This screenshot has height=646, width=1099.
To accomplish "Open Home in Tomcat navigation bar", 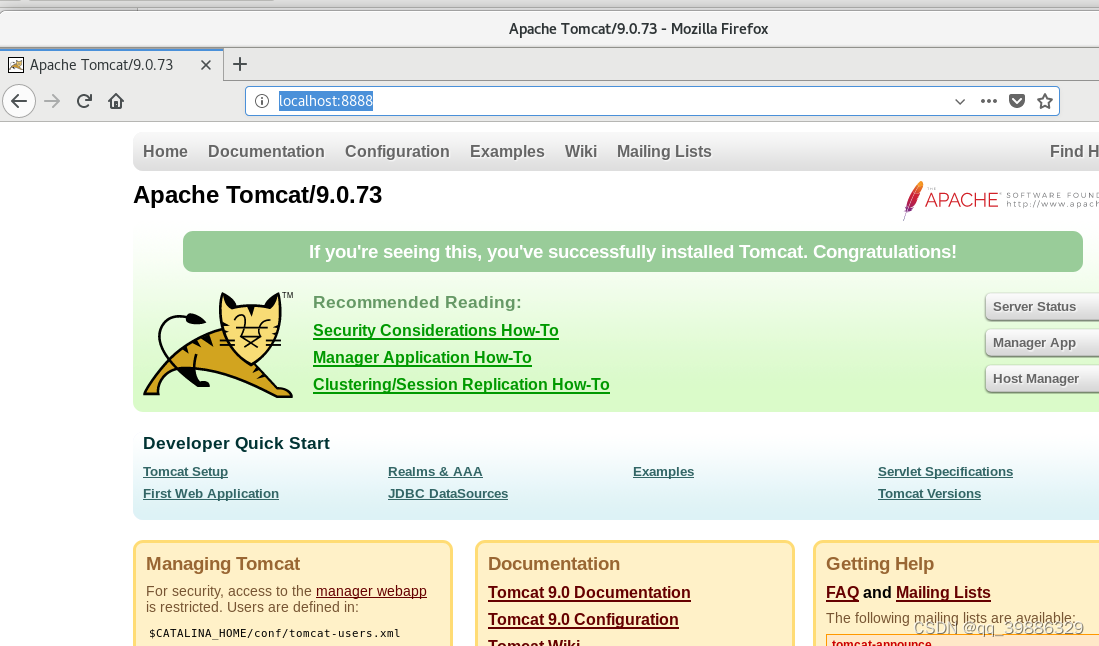I will click(x=165, y=151).
